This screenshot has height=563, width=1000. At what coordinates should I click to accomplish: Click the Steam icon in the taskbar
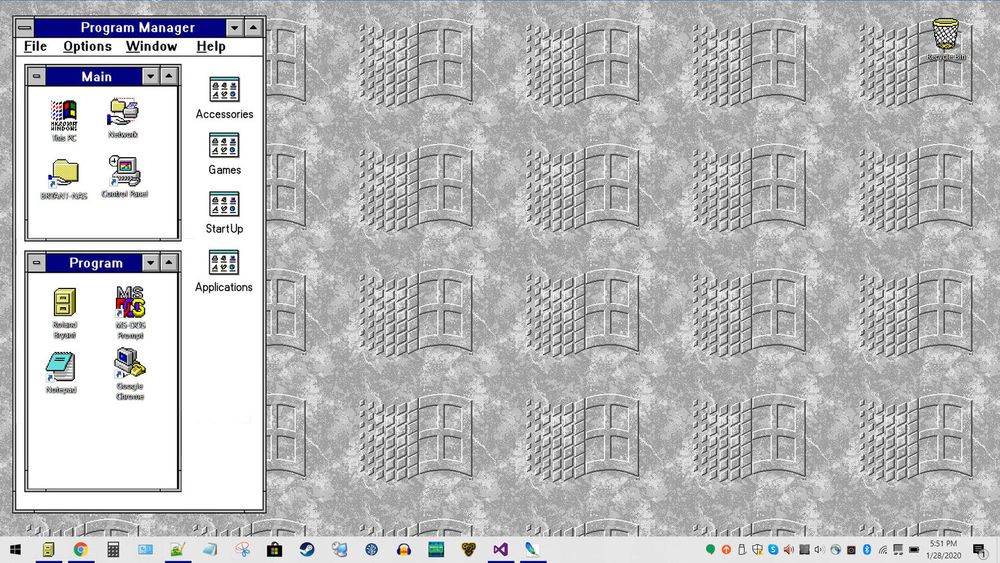(x=307, y=550)
